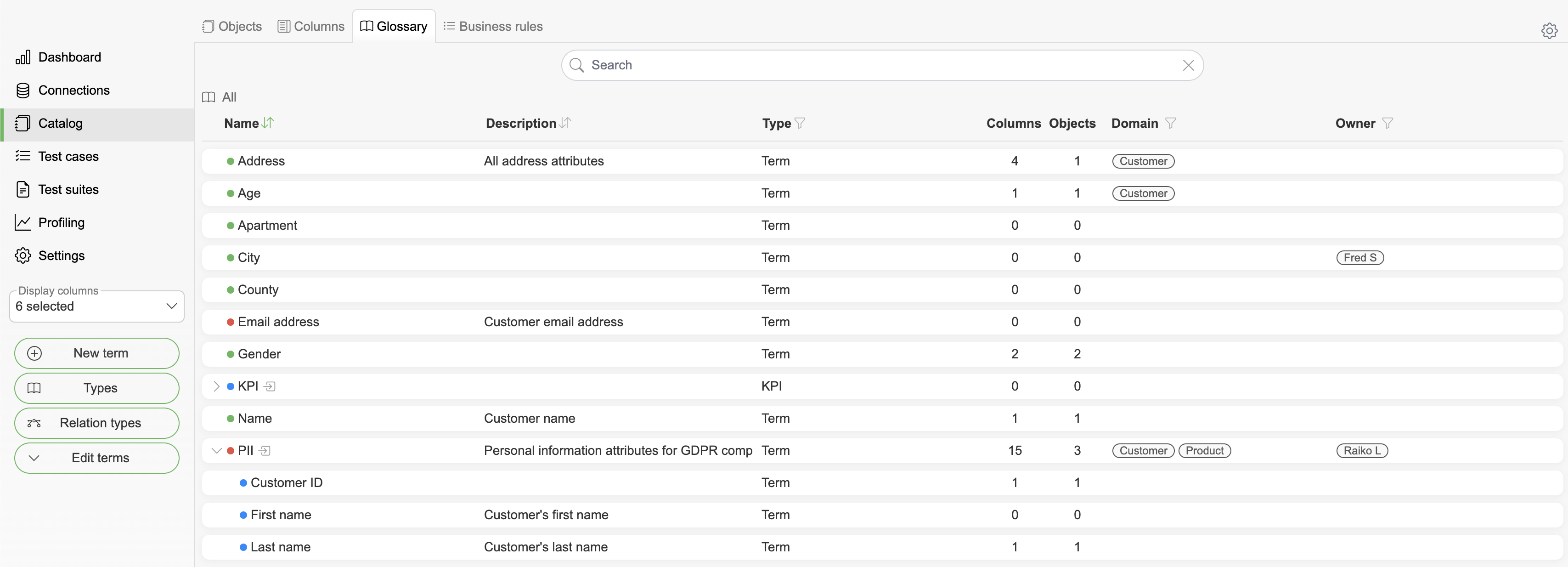This screenshot has width=1568, height=567.
Task: Create a New term
Action: click(x=97, y=353)
